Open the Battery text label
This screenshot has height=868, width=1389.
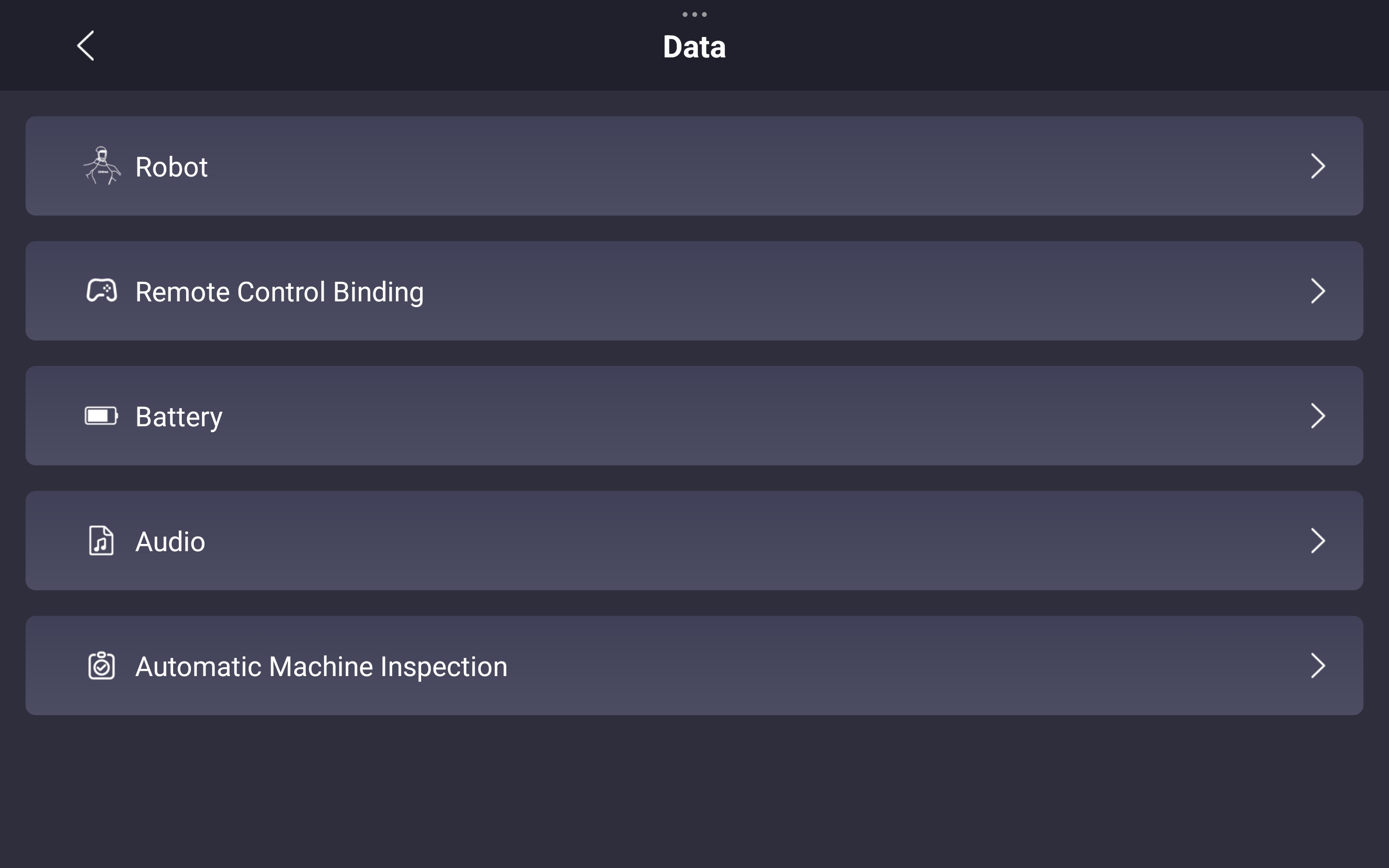click(178, 417)
